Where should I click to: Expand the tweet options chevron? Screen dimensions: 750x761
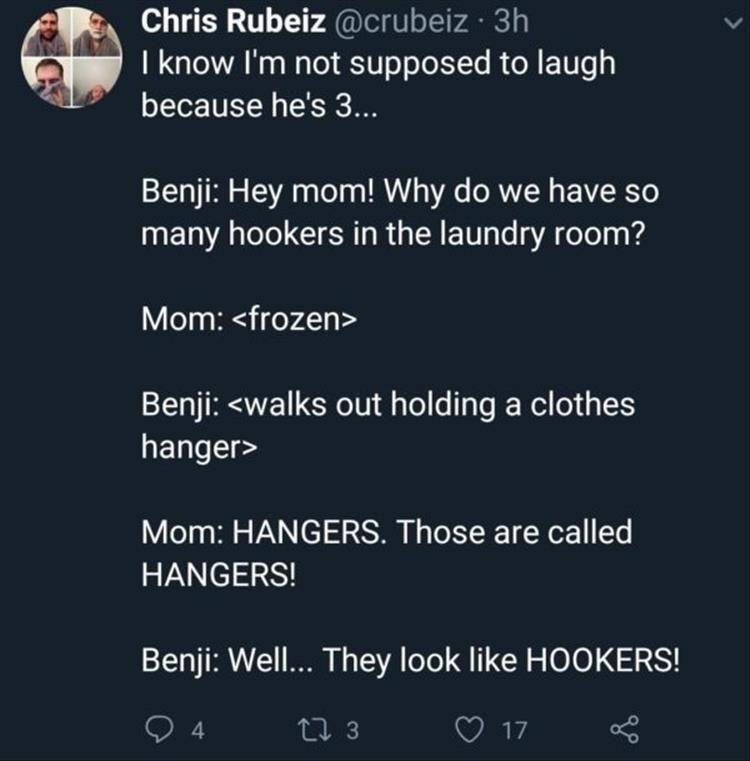(727, 32)
